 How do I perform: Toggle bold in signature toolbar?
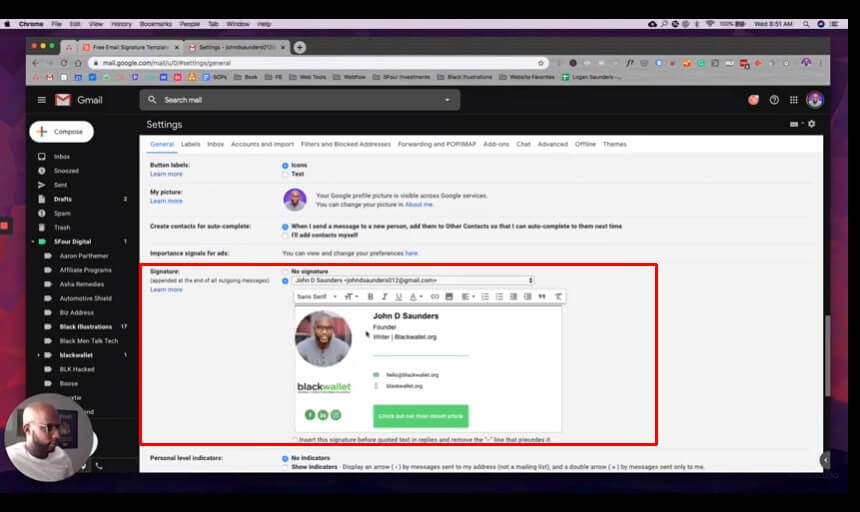(x=370, y=297)
